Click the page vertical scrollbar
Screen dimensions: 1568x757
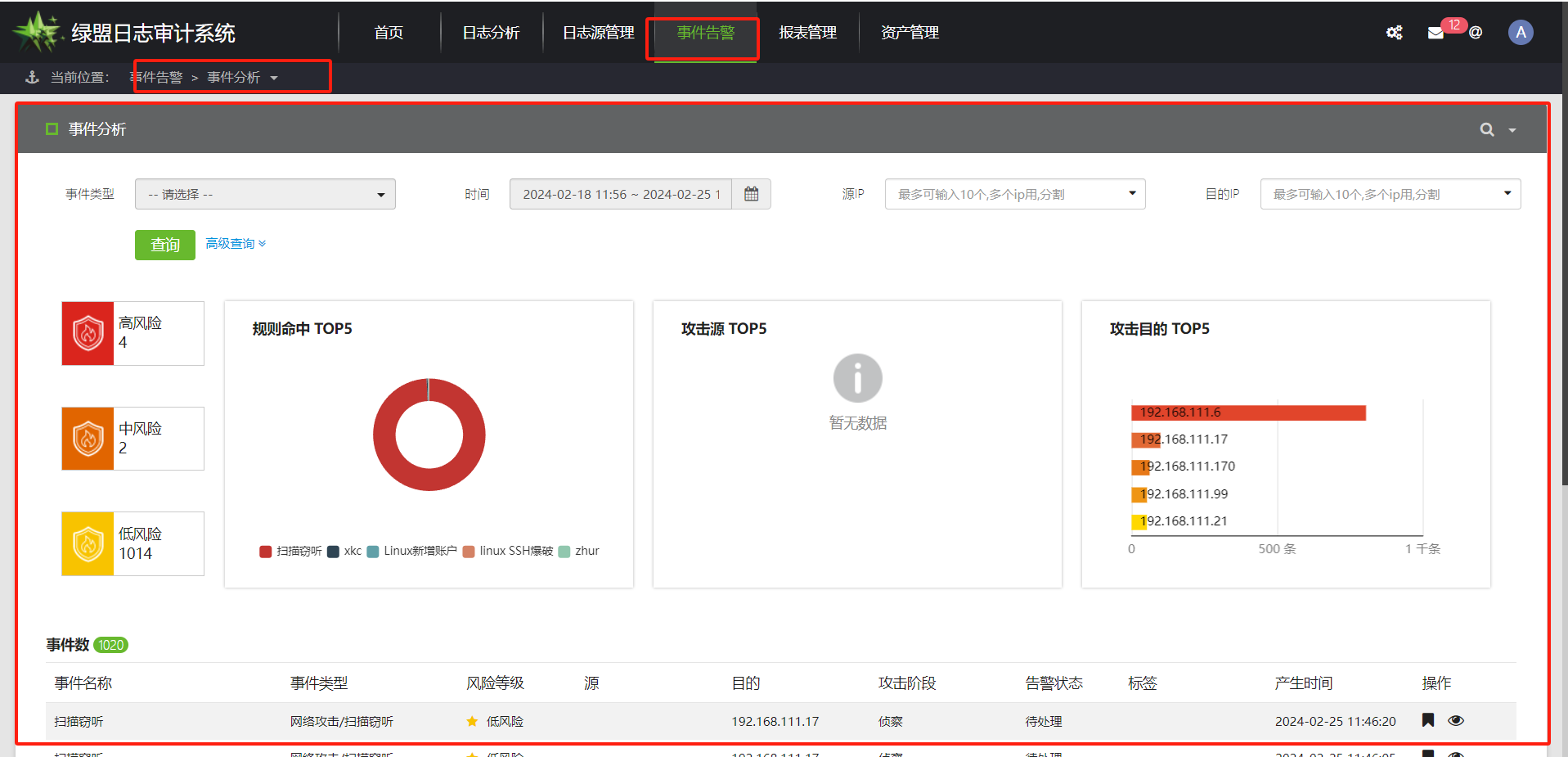[1564, 246]
